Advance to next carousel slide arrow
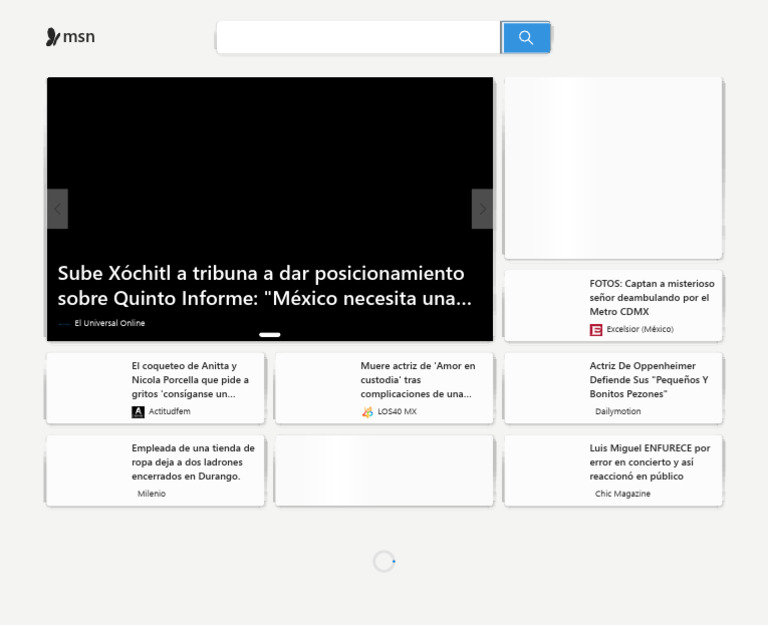Image resolution: width=768 pixels, height=625 pixels. point(482,209)
